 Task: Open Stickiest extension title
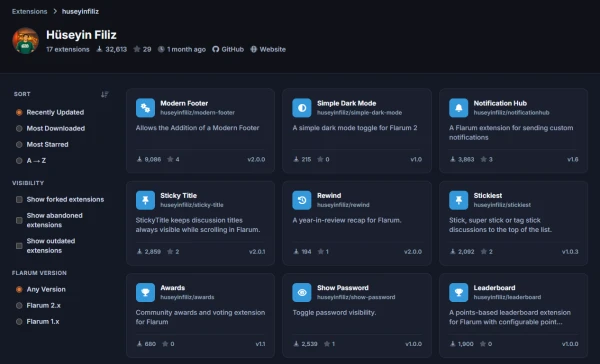point(488,196)
